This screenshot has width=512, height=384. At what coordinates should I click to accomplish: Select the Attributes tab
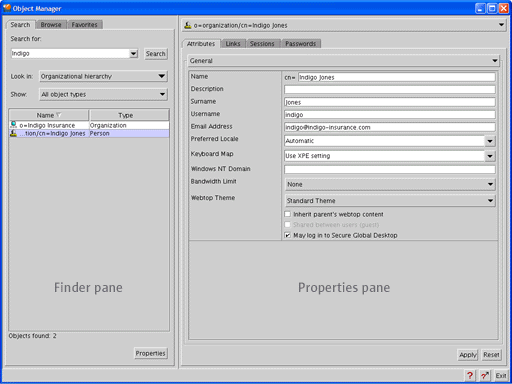pos(201,44)
